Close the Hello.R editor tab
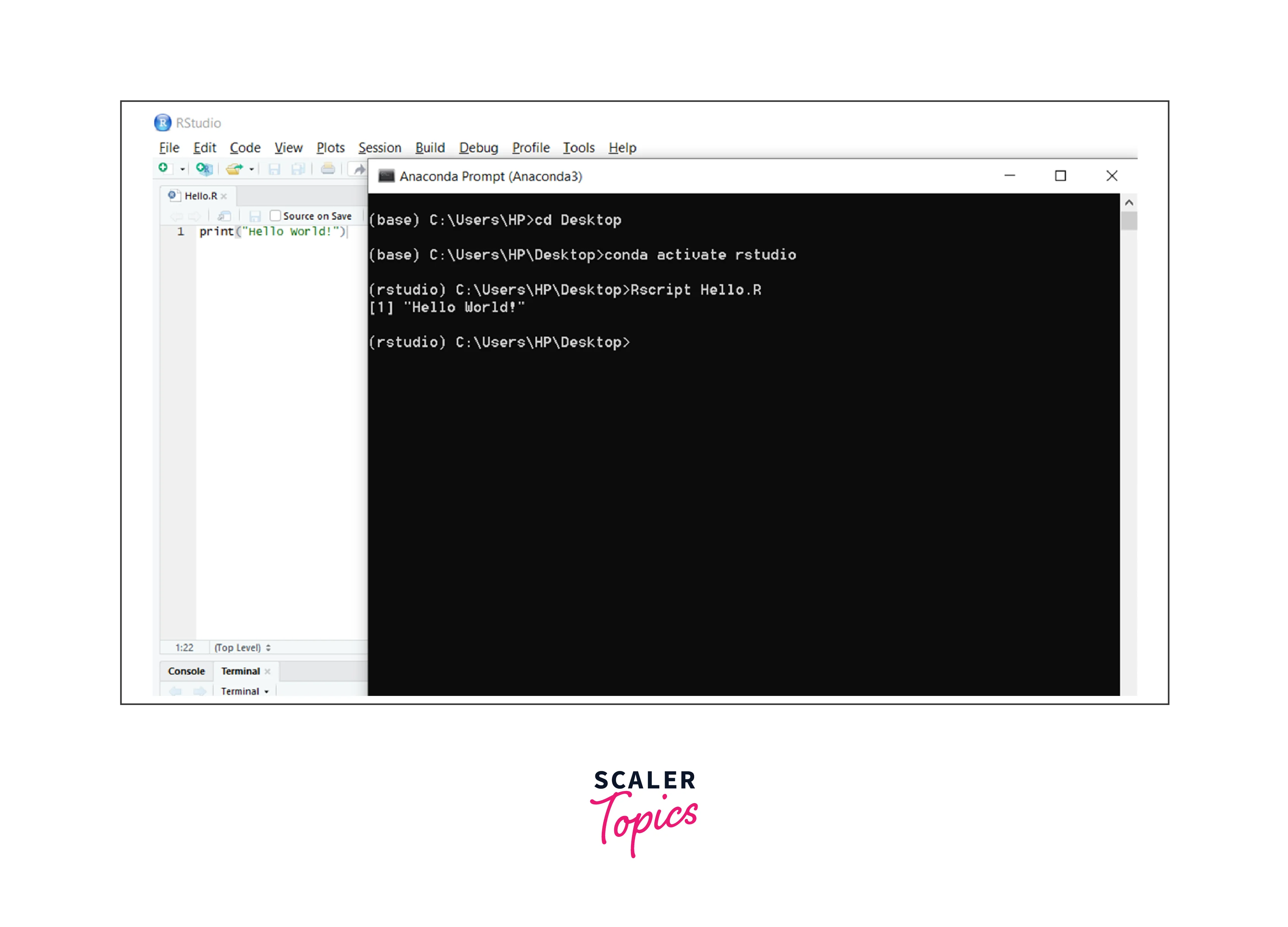The height and width of the screenshot is (927, 1288). [x=224, y=197]
